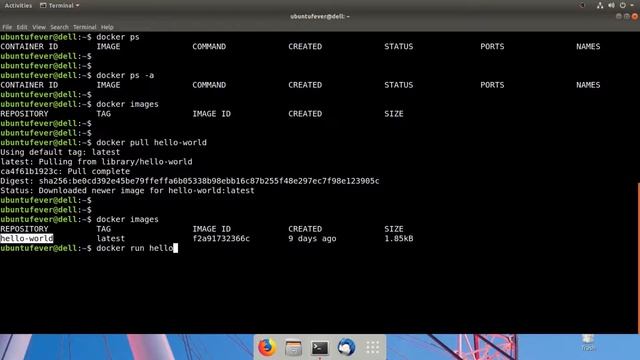The height and width of the screenshot is (360, 640).
Task: Open the Terminal app menu in top bar
Action: [60, 5]
